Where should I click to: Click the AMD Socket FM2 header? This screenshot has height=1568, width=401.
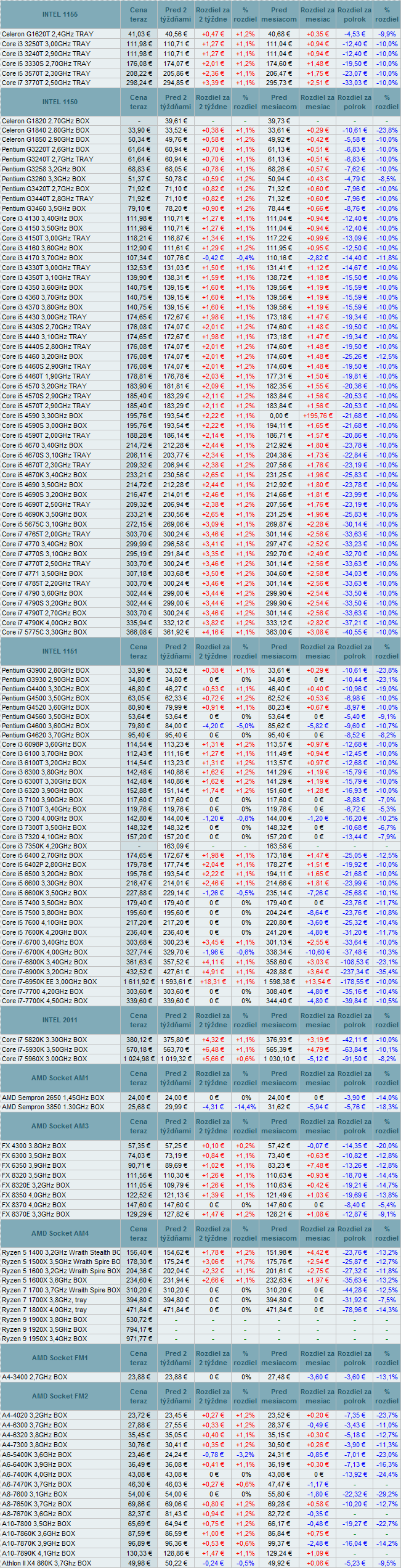(60, 1396)
